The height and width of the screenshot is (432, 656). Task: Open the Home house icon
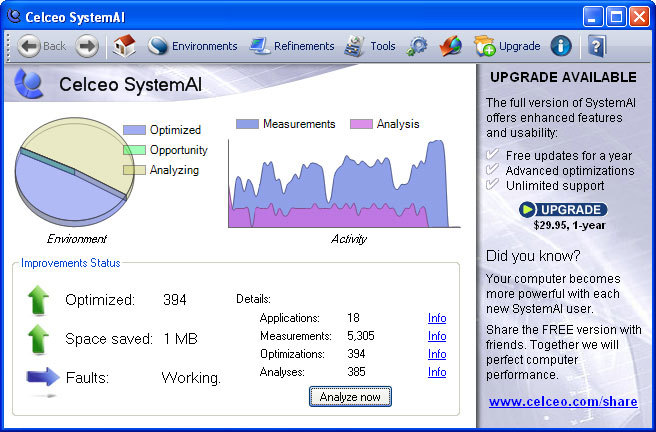click(x=125, y=46)
